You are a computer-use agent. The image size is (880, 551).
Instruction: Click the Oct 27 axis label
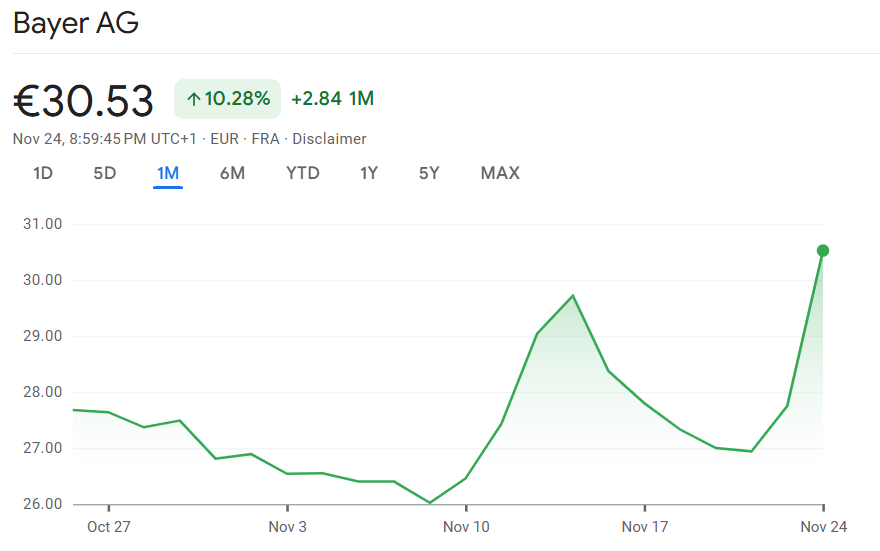tap(108, 527)
